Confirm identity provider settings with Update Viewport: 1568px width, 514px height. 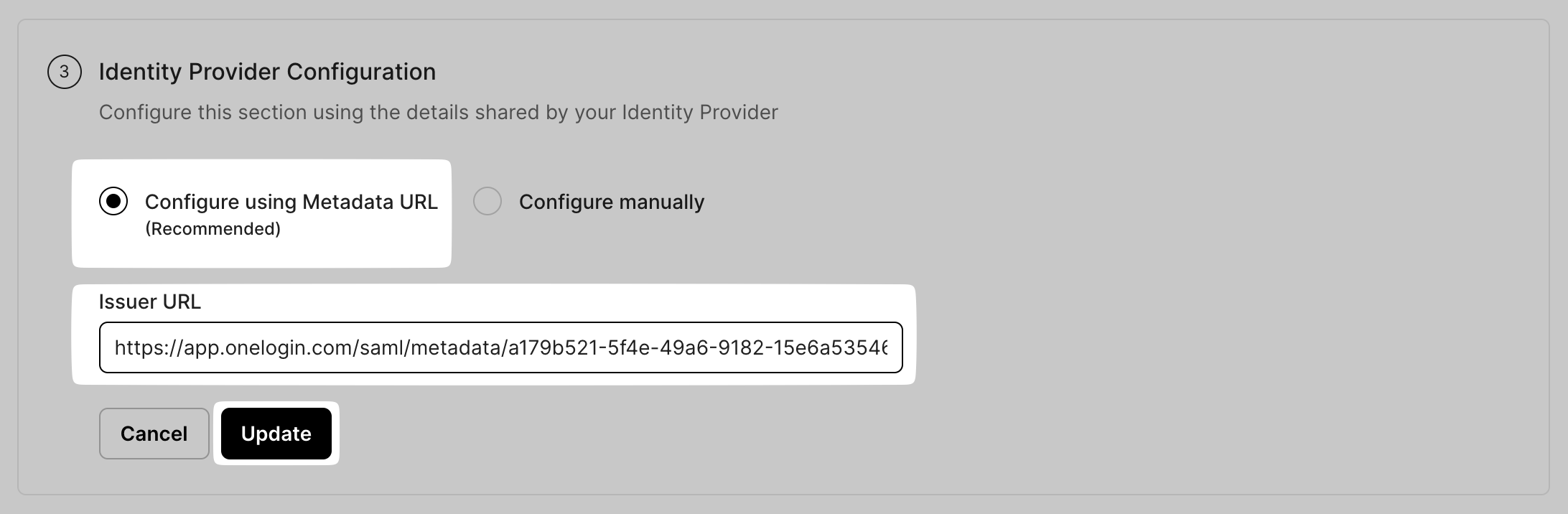coord(276,433)
